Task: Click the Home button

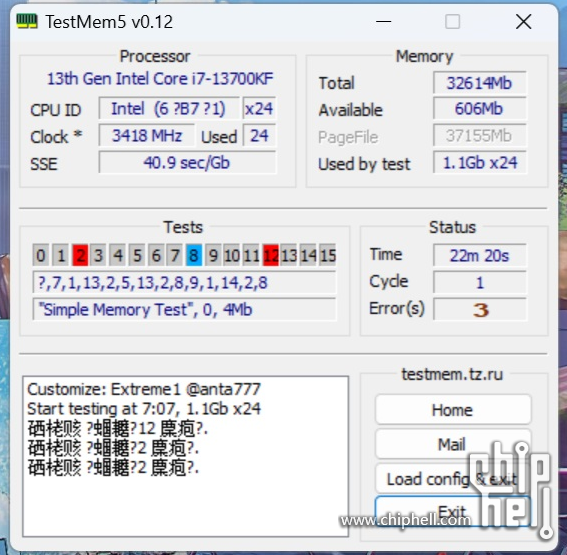Action: pyautogui.click(x=453, y=410)
